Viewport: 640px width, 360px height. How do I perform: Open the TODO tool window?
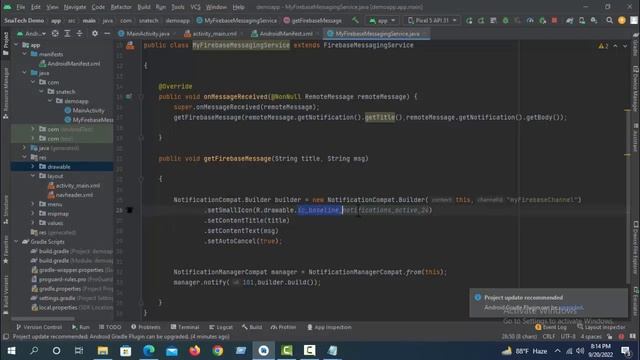(x=110, y=327)
